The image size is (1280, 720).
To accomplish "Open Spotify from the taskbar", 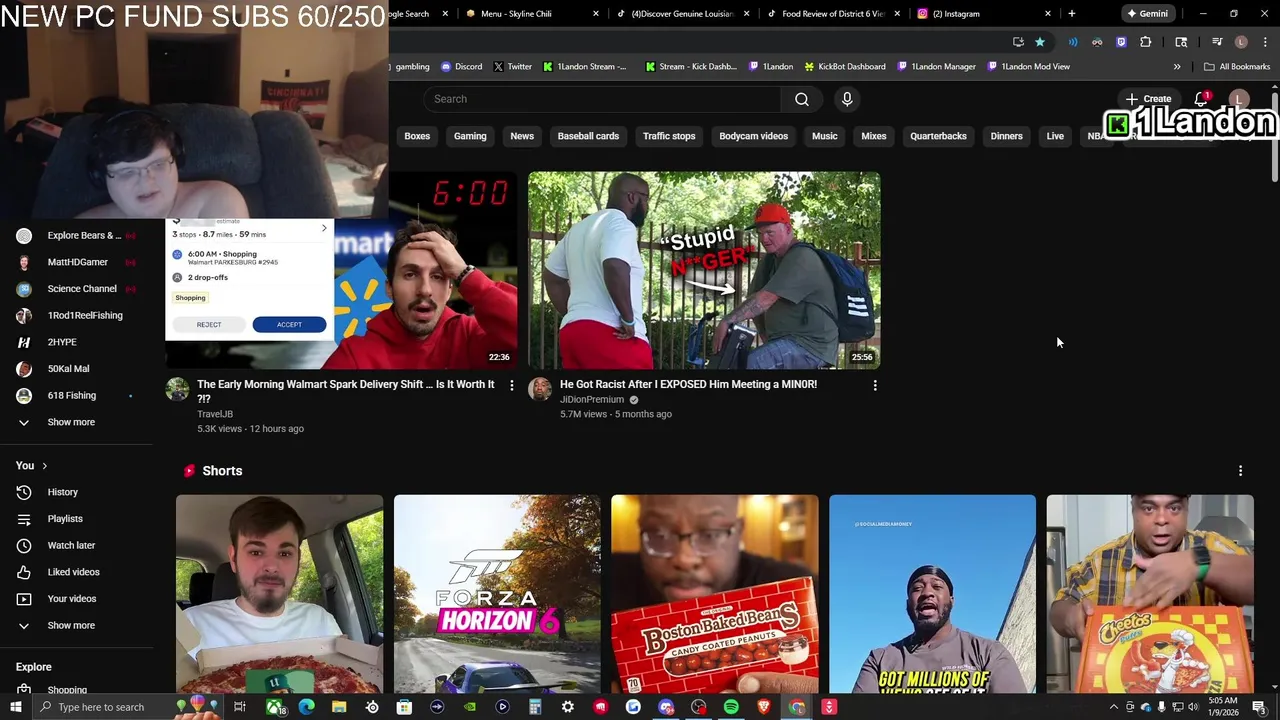I will pyautogui.click(x=731, y=707).
